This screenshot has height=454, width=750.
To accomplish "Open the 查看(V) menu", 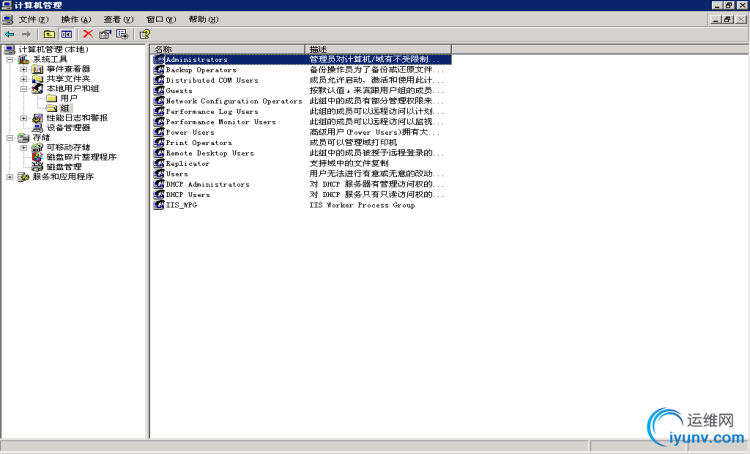I will click(x=118, y=19).
